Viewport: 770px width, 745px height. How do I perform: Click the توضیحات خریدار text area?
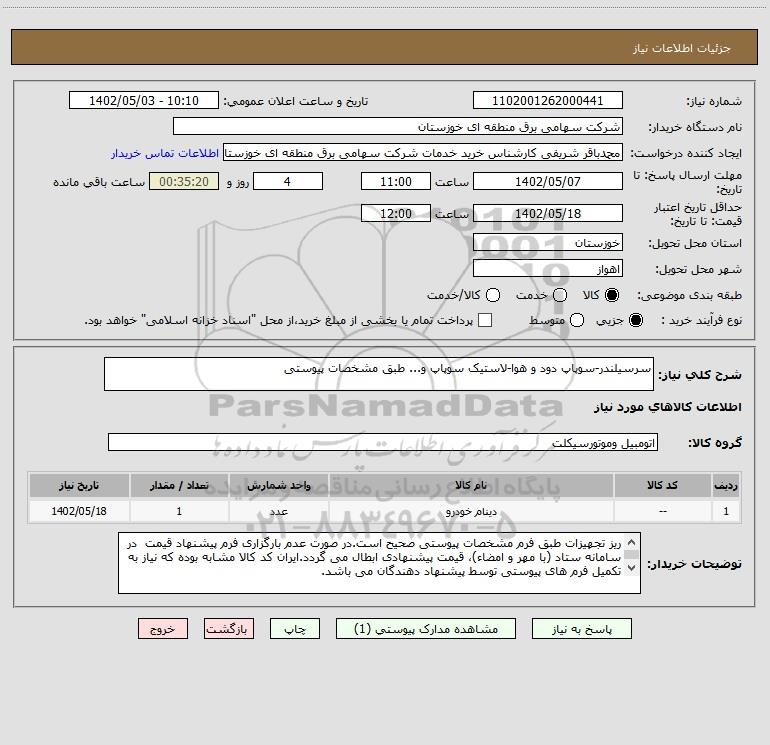(379, 563)
